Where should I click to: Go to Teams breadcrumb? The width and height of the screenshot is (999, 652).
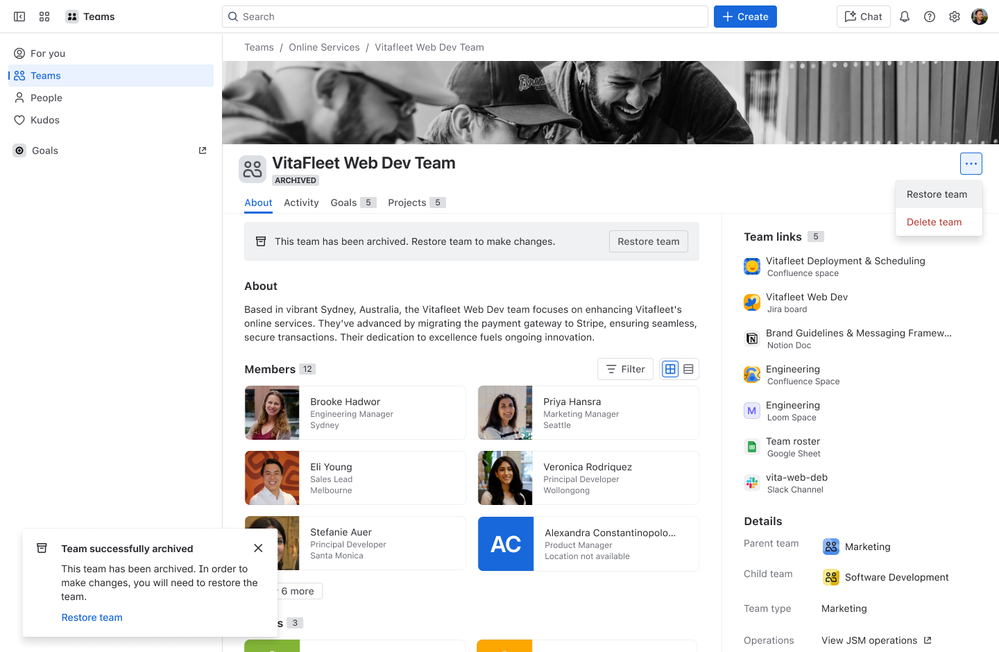coord(259,47)
